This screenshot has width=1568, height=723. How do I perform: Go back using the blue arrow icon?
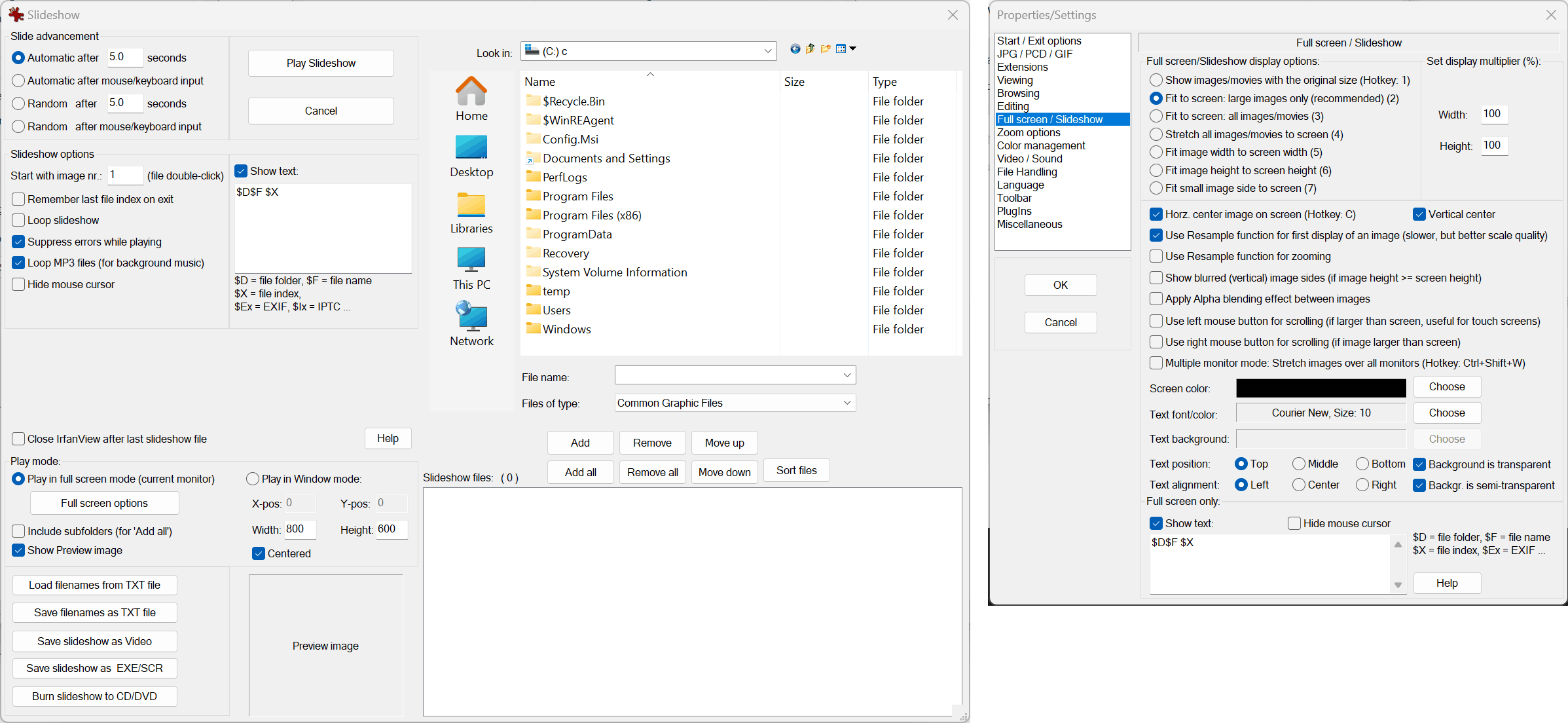(795, 49)
